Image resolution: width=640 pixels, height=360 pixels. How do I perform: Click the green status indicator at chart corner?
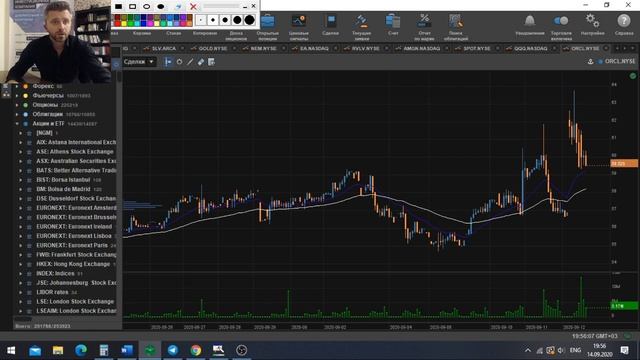pos(633,76)
